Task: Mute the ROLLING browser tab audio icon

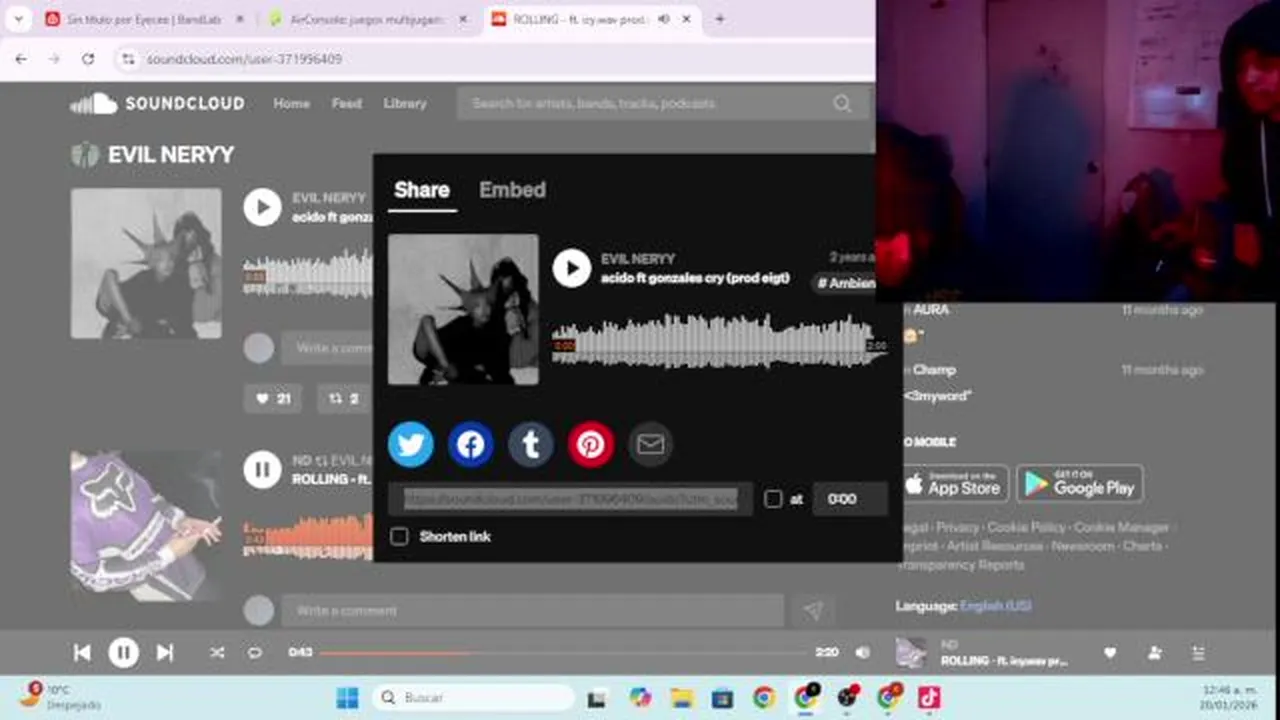Action: (x=664, y=19)
